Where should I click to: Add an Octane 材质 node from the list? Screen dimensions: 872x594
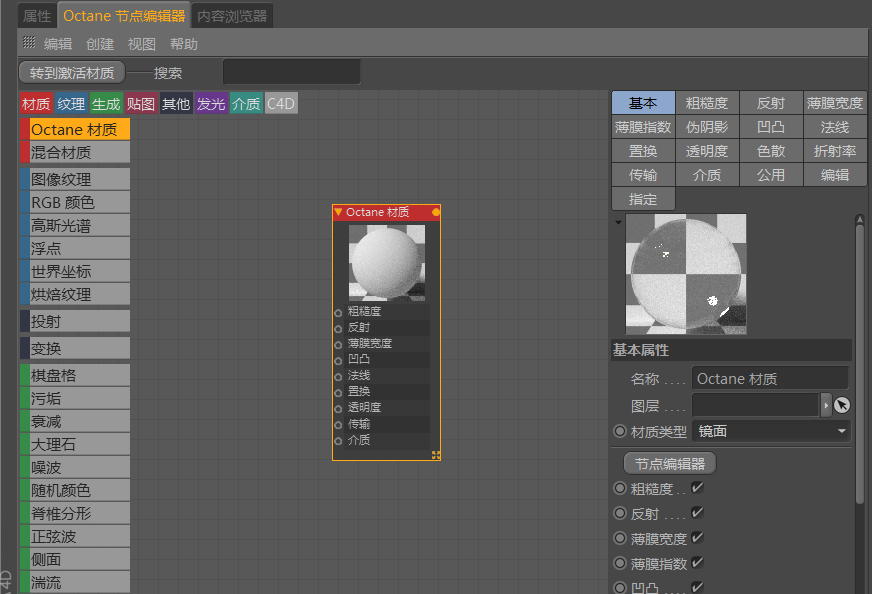(75, 129)
